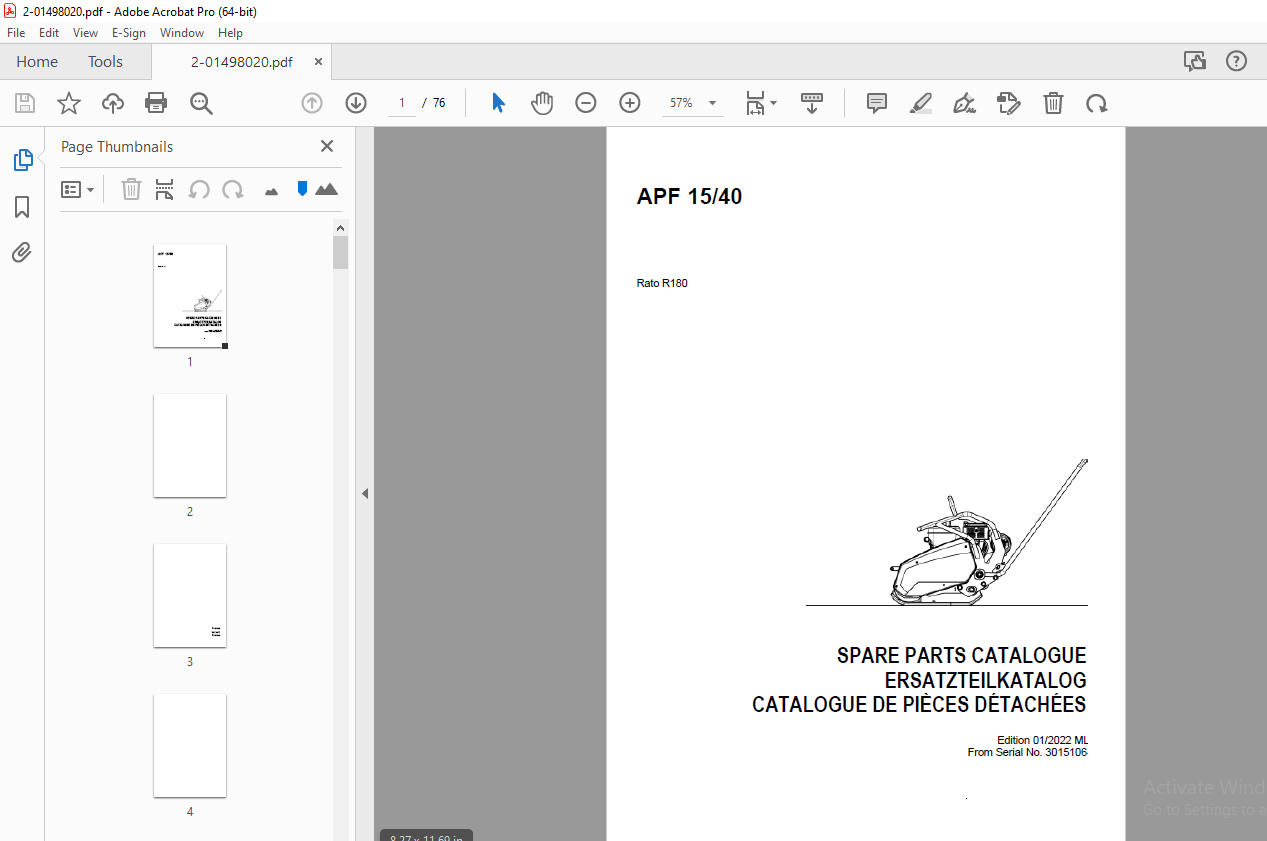Open the Bookmarks sidebar icon
This screenshot has height=841, width=1267.
(x=22, y=207)
